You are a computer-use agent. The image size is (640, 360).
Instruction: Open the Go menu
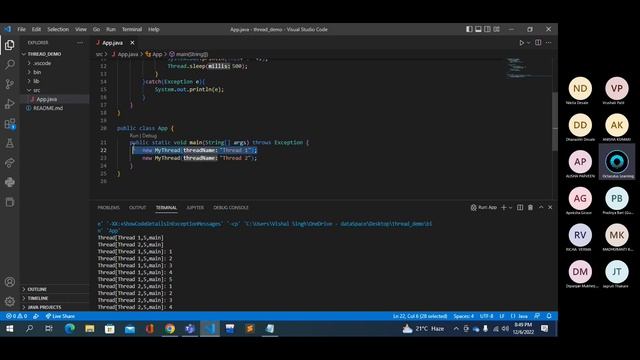point(96,29)
